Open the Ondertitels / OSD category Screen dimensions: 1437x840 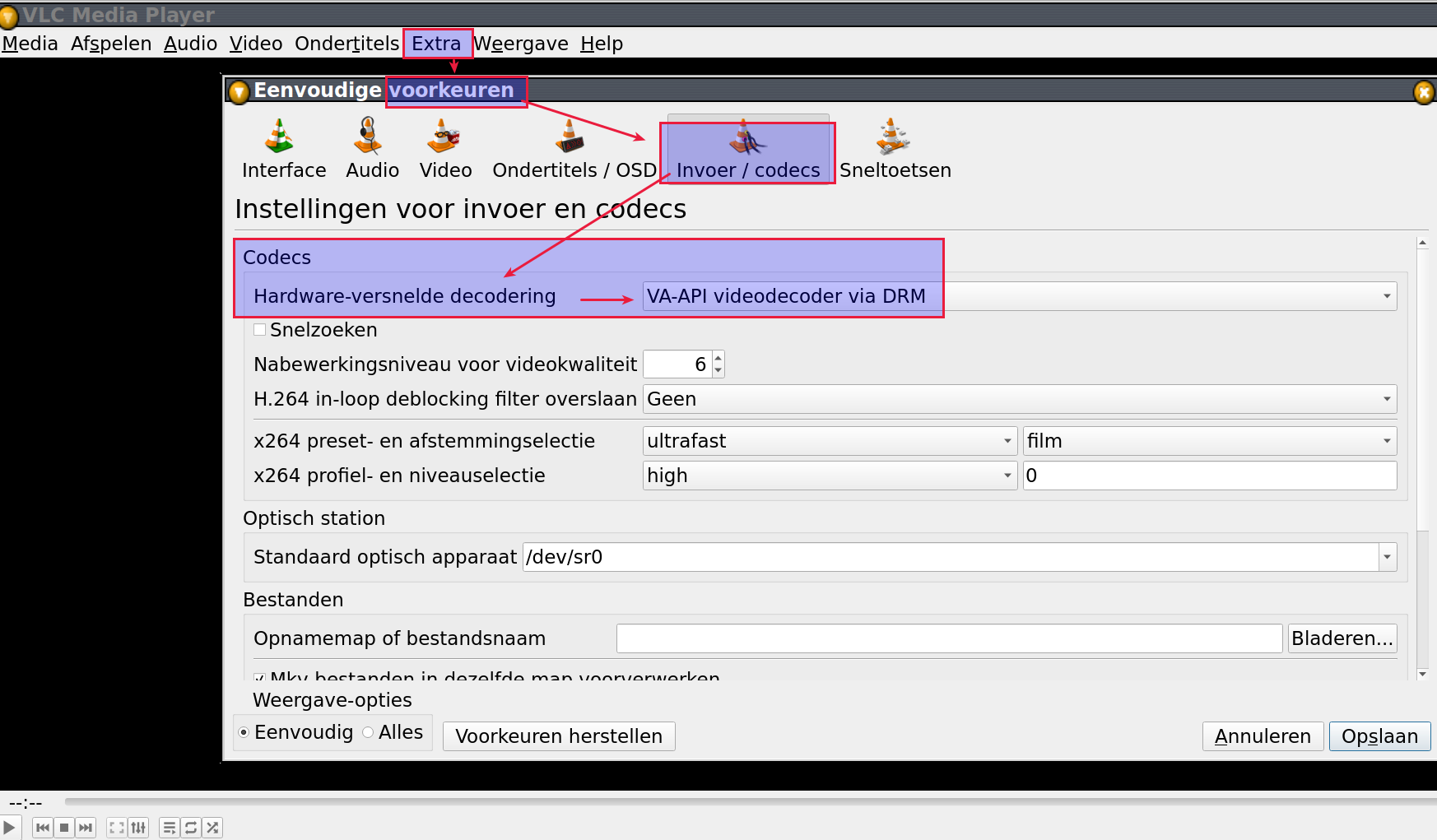[574, 150]
